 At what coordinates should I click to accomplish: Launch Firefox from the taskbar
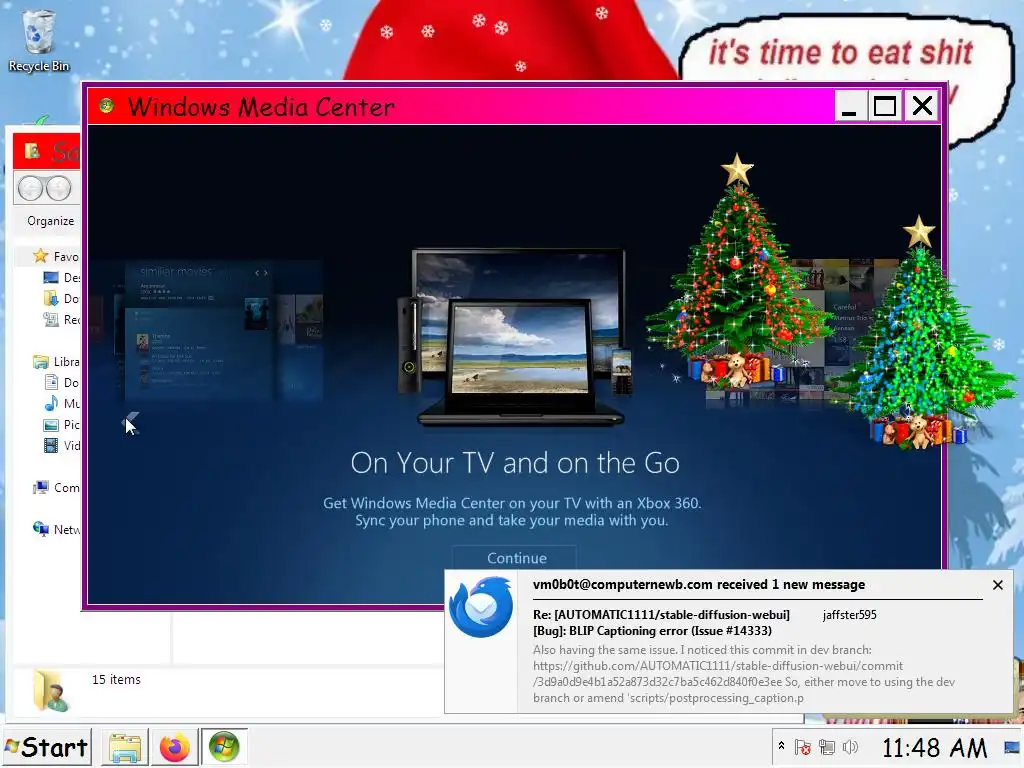(x=174, y=747)
